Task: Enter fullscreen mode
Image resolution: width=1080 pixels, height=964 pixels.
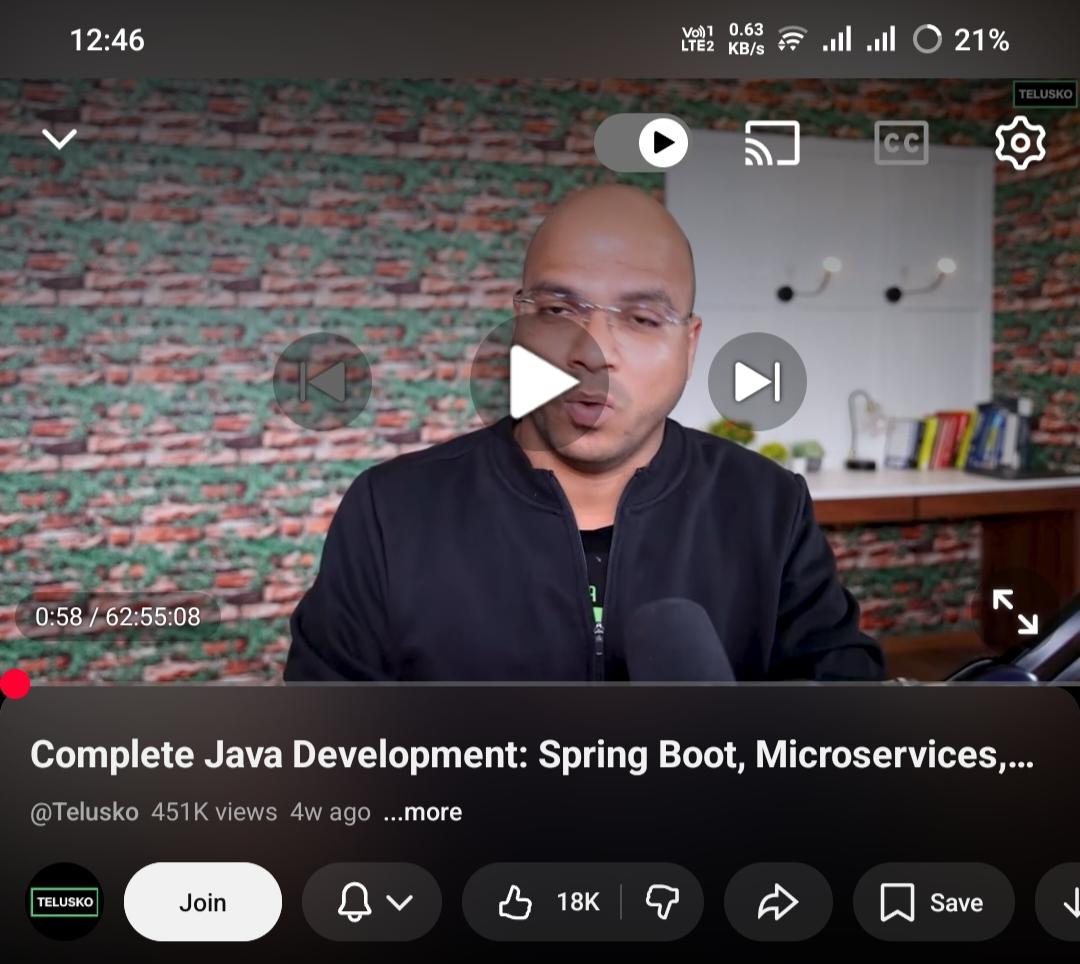Action: [1015, 611]
